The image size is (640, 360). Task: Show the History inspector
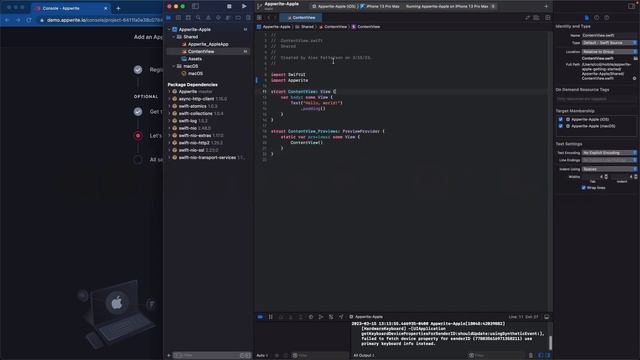(597, 18)
